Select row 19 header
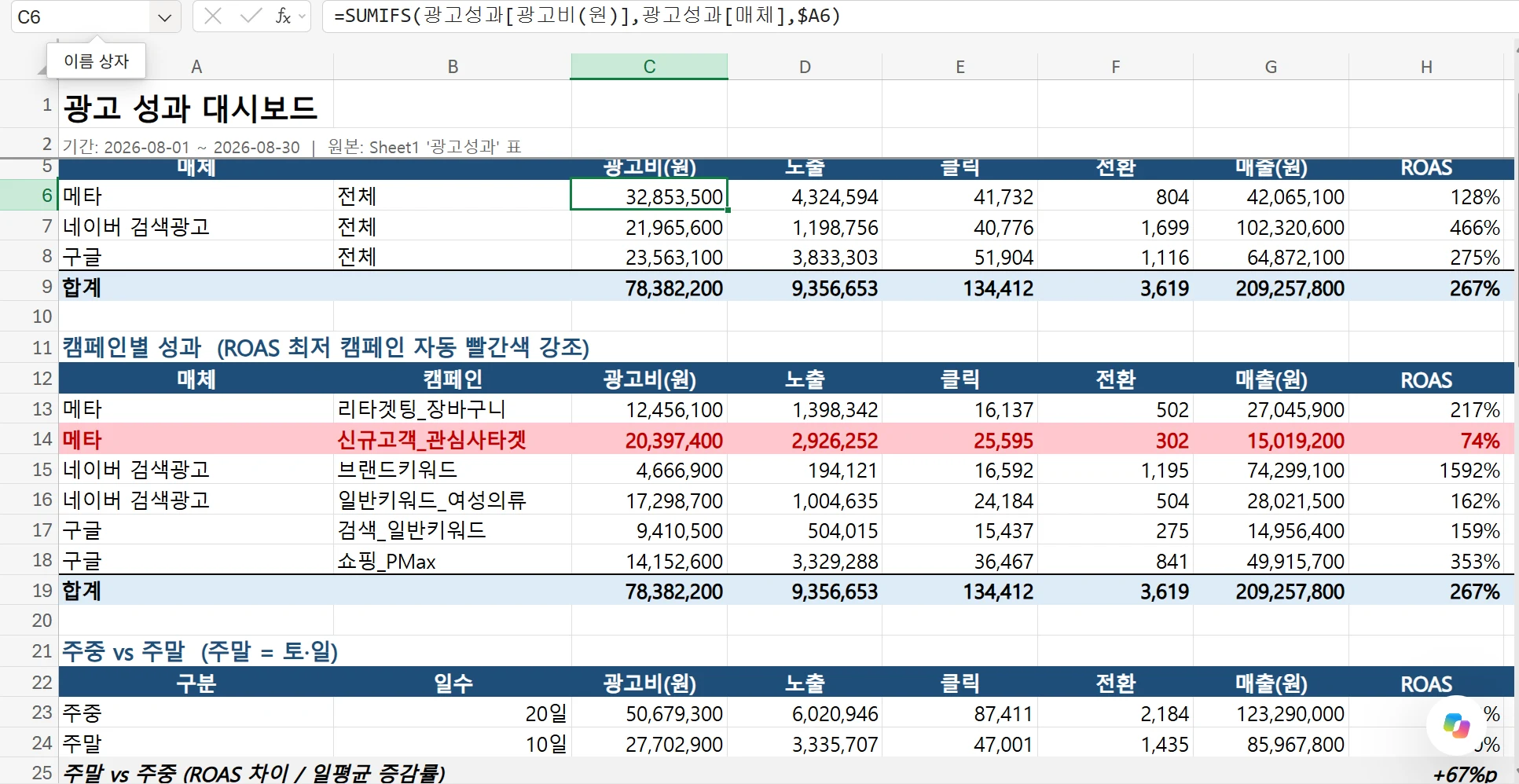1519x784 pixels. click(29, 591)
